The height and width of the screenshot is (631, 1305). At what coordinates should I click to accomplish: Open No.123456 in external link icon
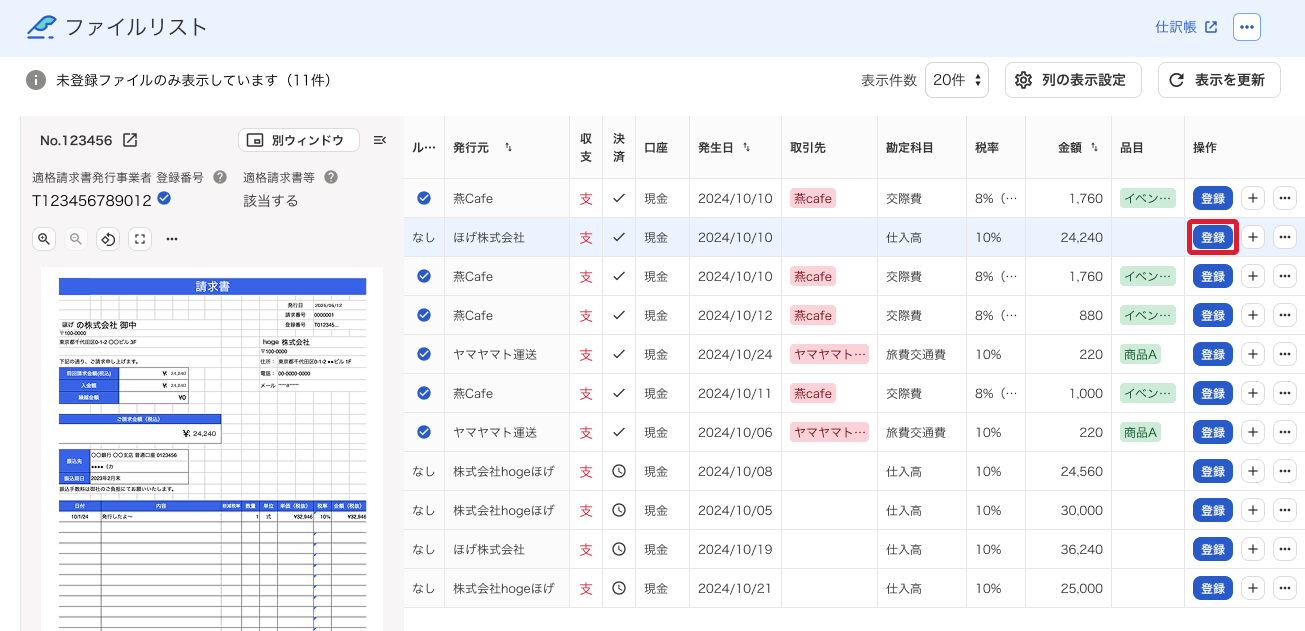[x=130, y=140]
